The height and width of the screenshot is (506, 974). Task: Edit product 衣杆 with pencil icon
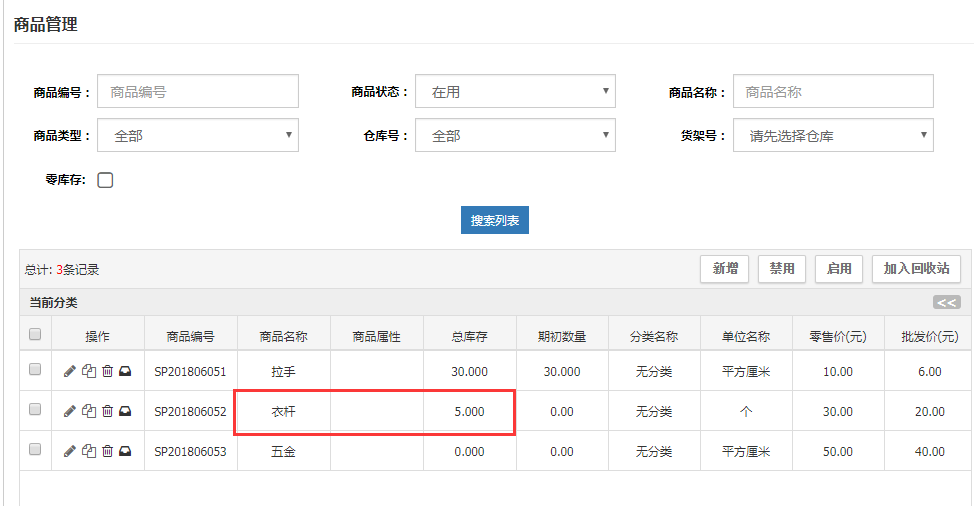pos(70,410)
